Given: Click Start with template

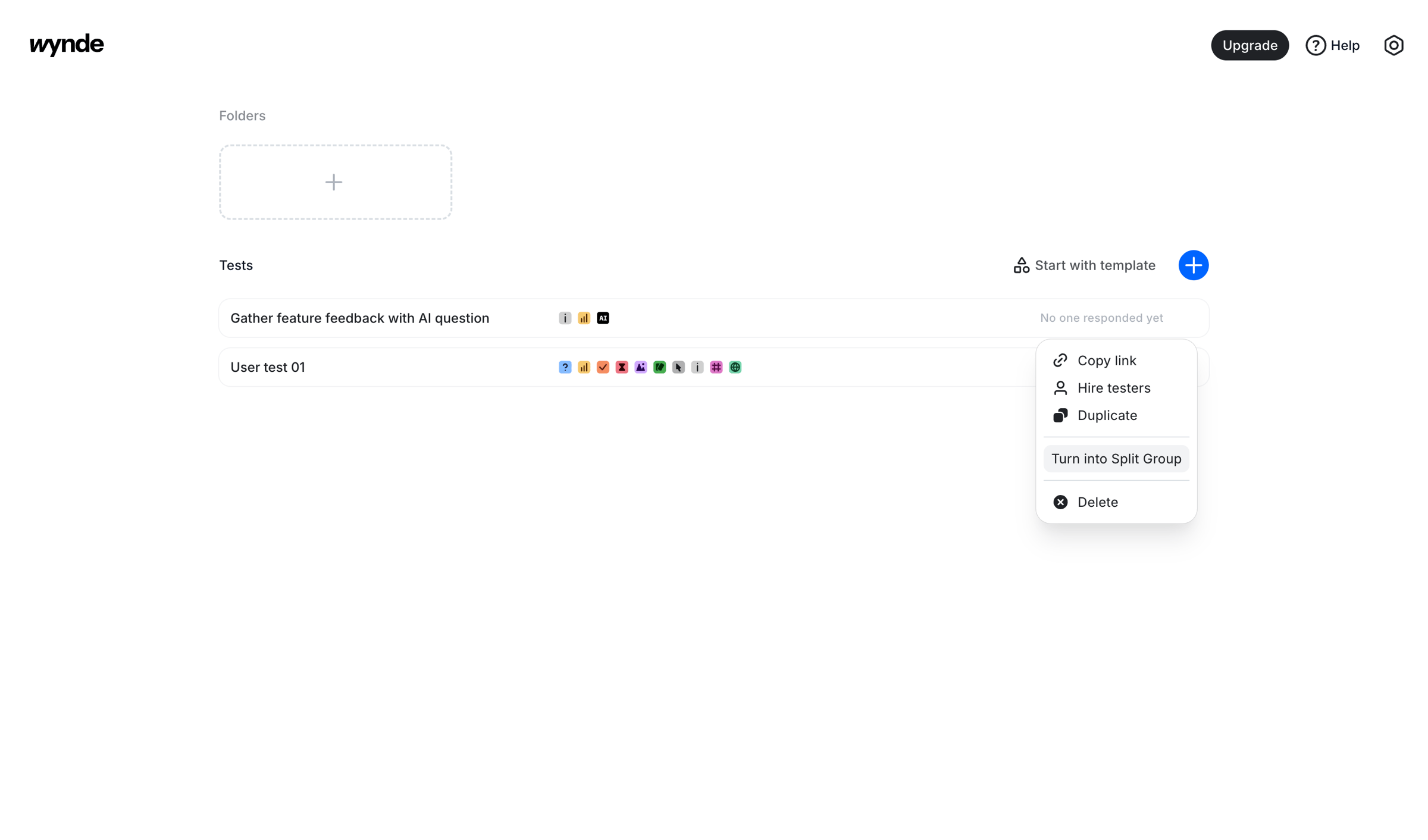Looking at the screenshot, I should pos(1084,265).
